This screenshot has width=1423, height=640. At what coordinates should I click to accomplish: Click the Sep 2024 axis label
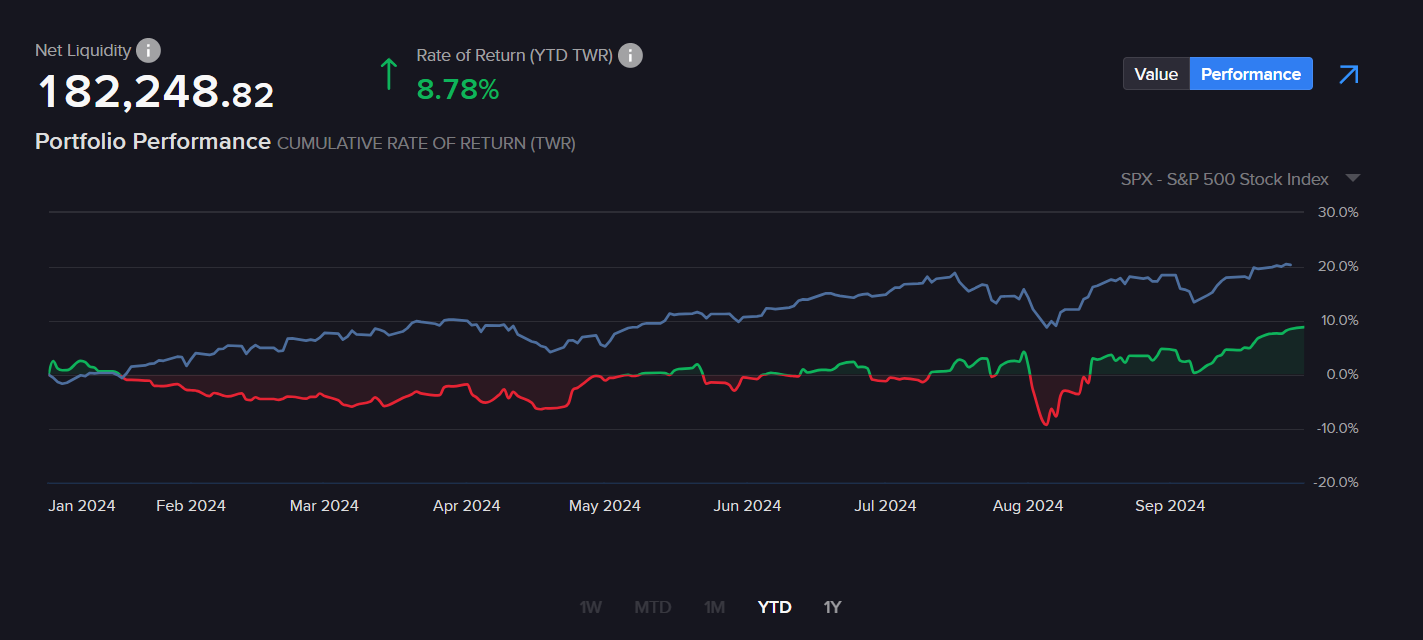coord(1169,506)
